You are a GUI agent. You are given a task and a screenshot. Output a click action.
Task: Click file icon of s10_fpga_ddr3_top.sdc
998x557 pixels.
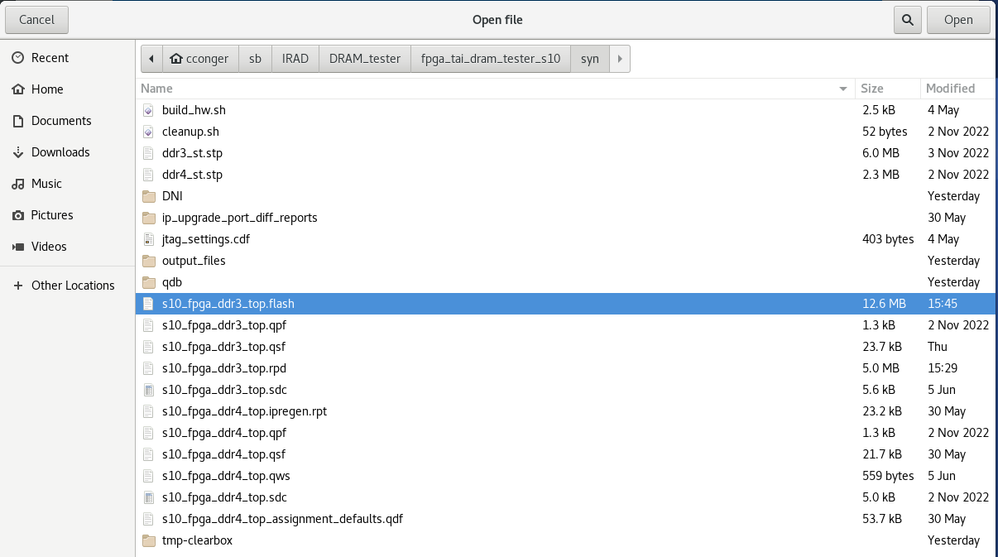coord(148,390)
